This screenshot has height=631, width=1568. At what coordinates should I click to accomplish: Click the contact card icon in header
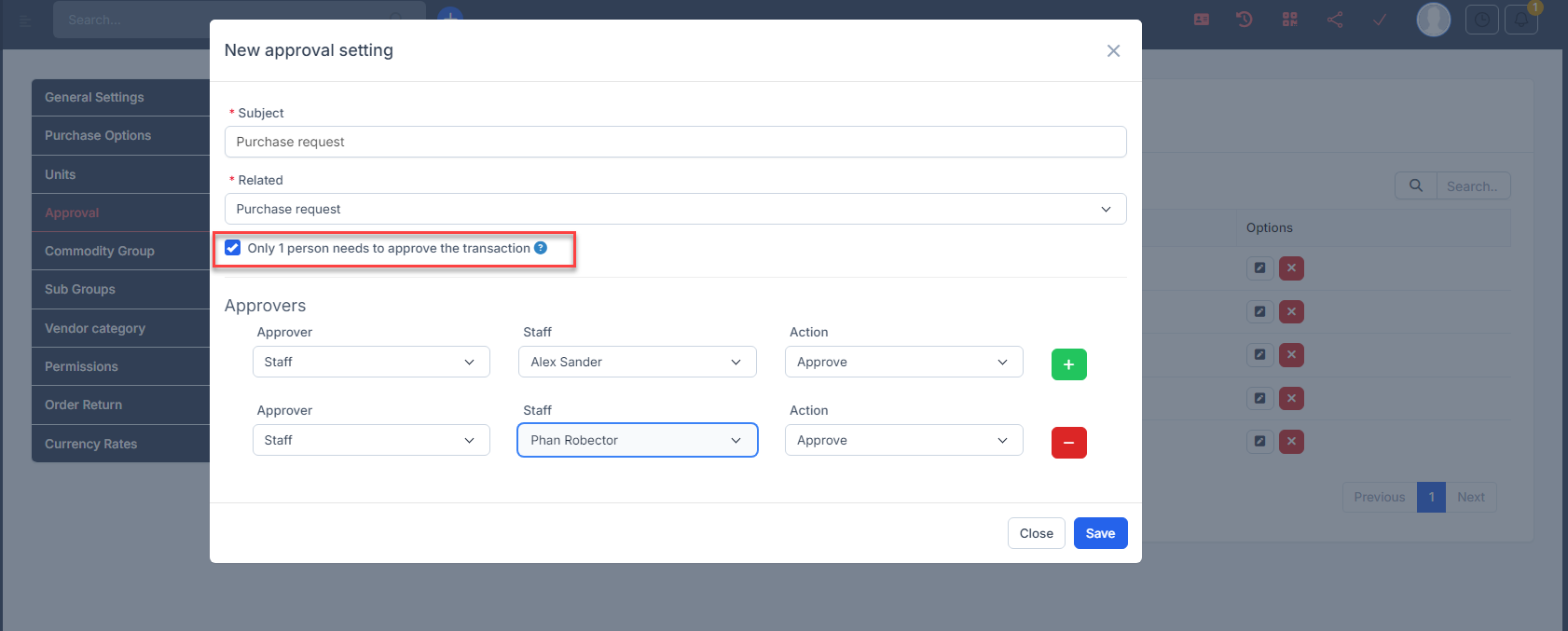point(1202,20)
